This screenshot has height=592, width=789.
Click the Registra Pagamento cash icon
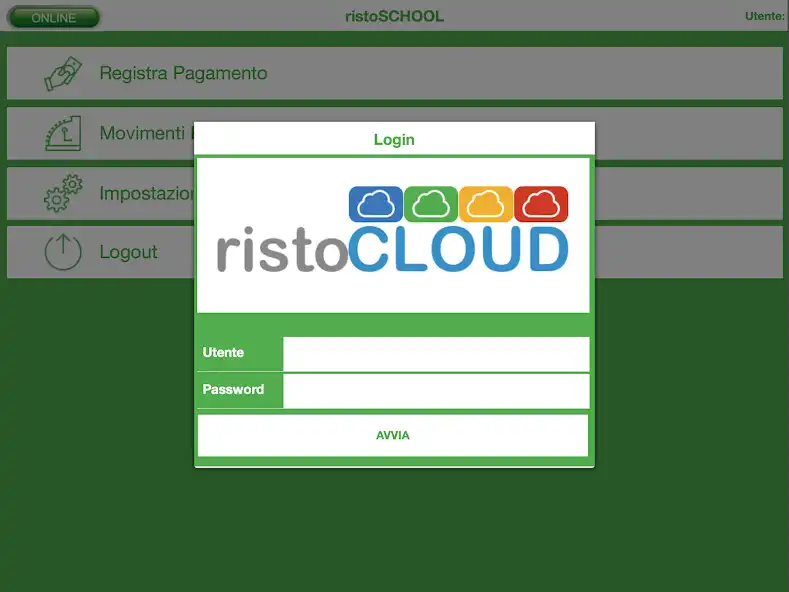point(63,73)
